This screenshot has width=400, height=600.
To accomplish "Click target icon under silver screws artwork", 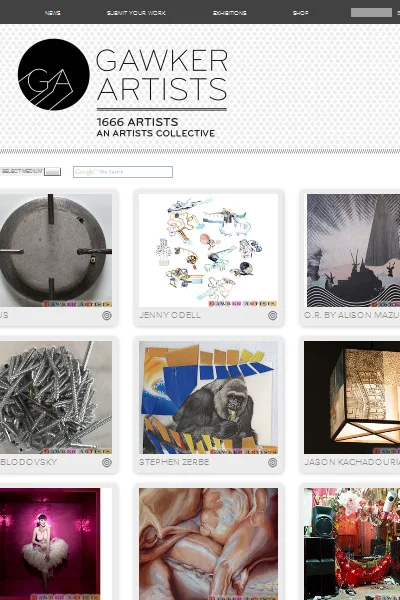I will 107,463.
